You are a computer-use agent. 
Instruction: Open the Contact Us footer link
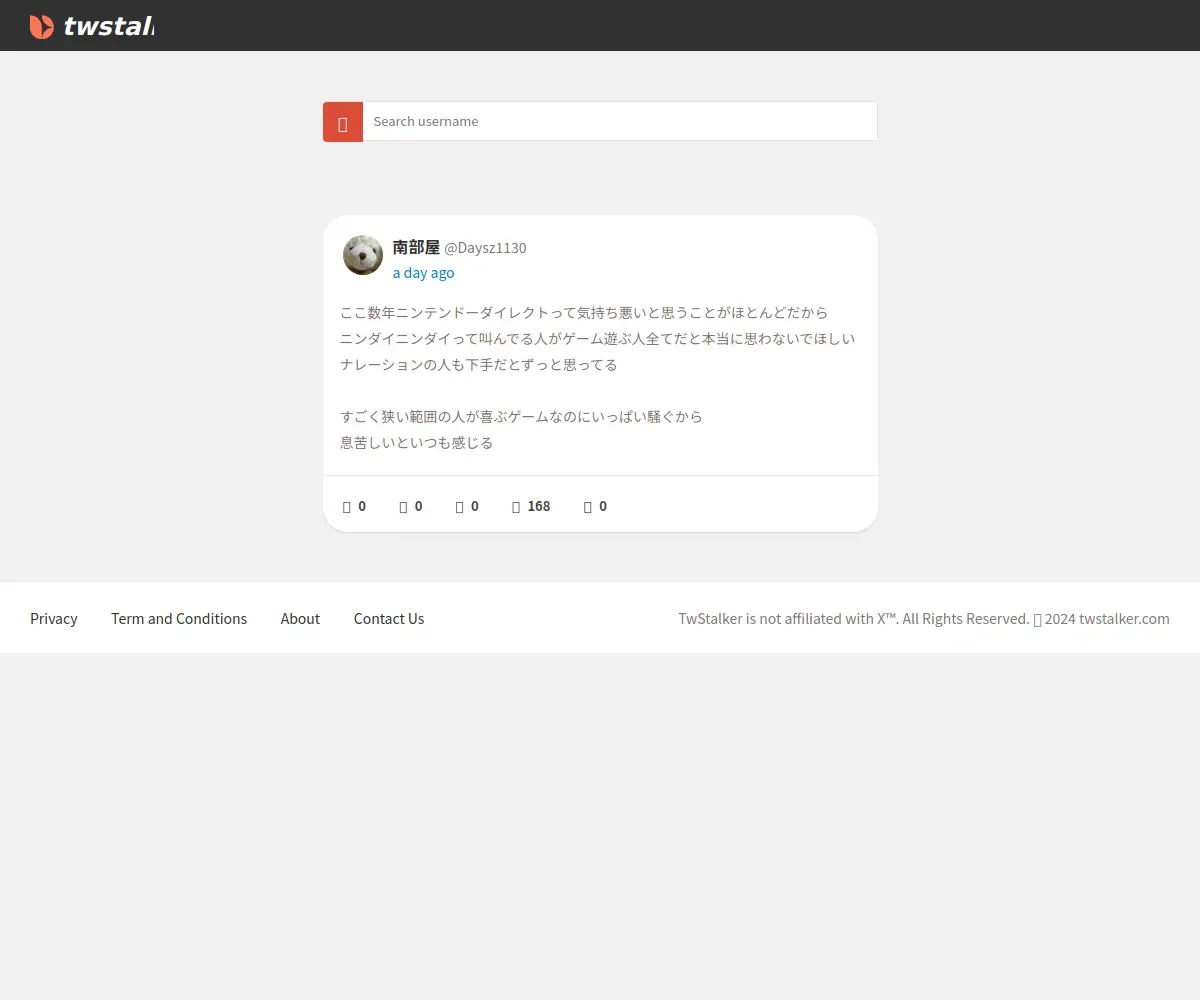click(389, 619)
